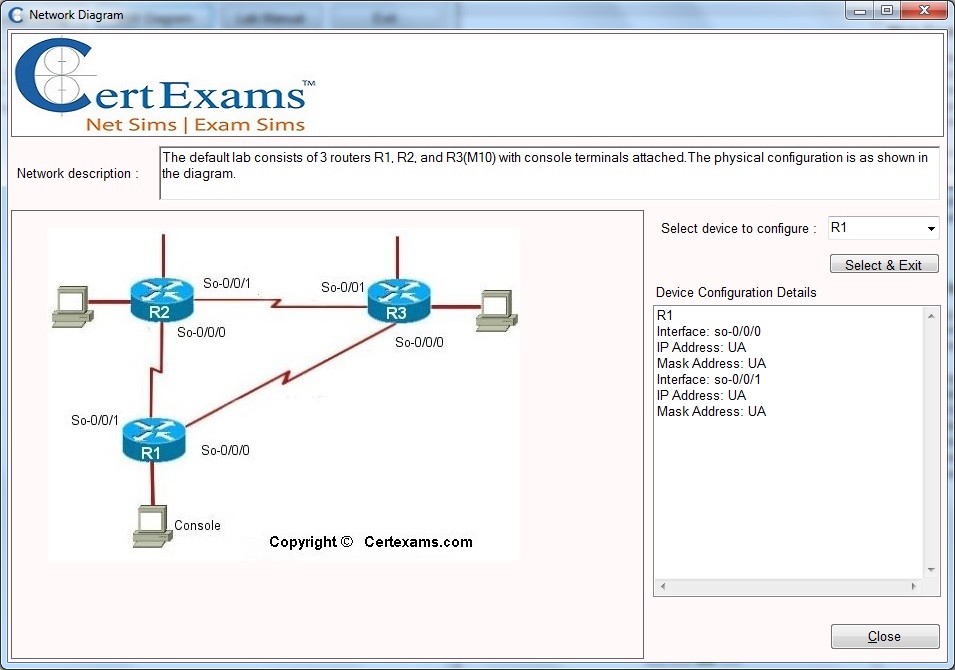Click the Network Diagram title bar icon
Screen dimensions: 955x670
[x=16, y=14]
